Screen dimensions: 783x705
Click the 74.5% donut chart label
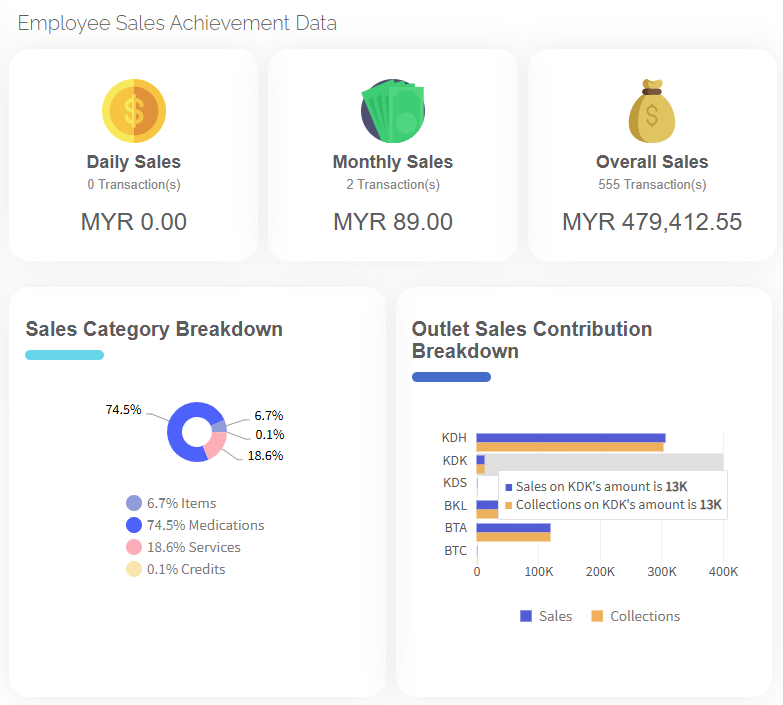click(123, 410)
